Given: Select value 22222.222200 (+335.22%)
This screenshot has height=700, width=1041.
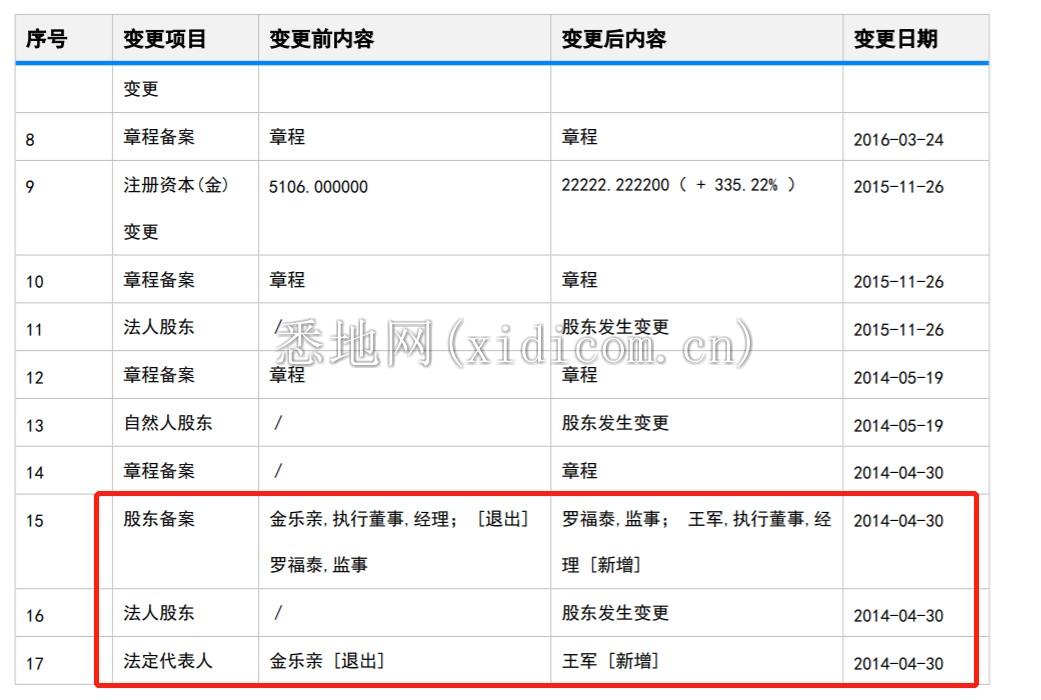Looking at the screenshot, I should [x=678, y=185].
